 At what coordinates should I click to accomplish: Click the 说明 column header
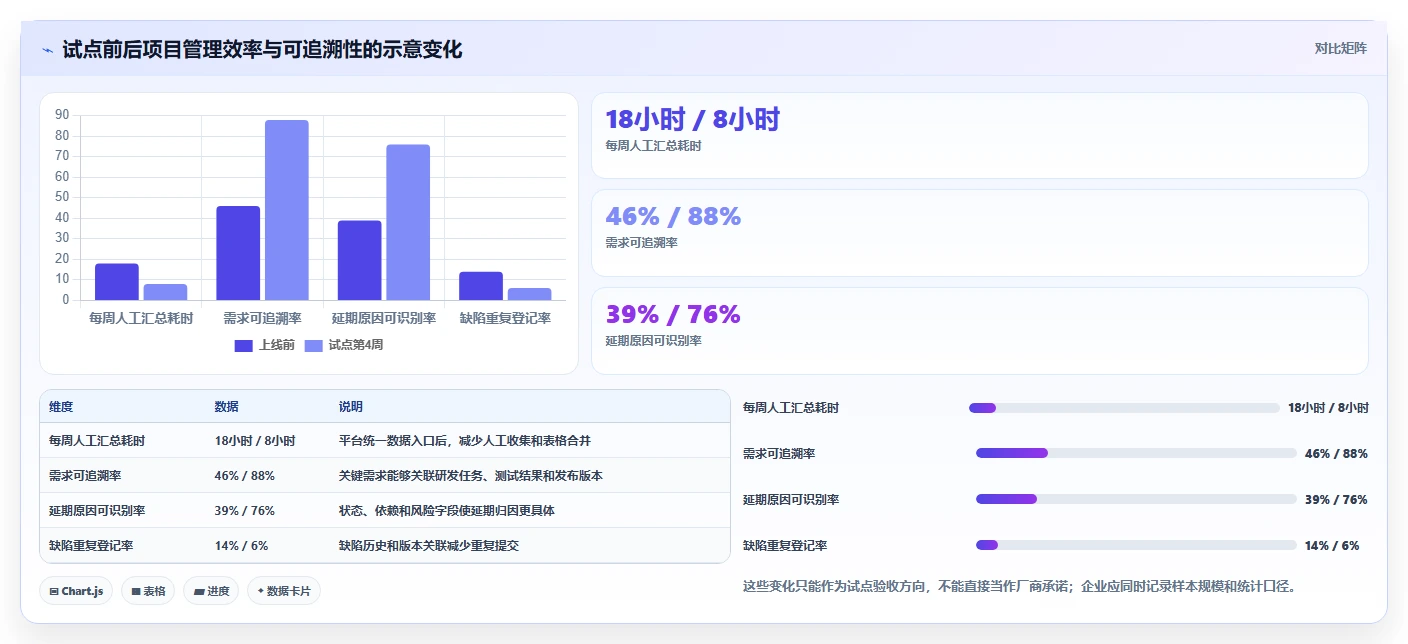350,407
